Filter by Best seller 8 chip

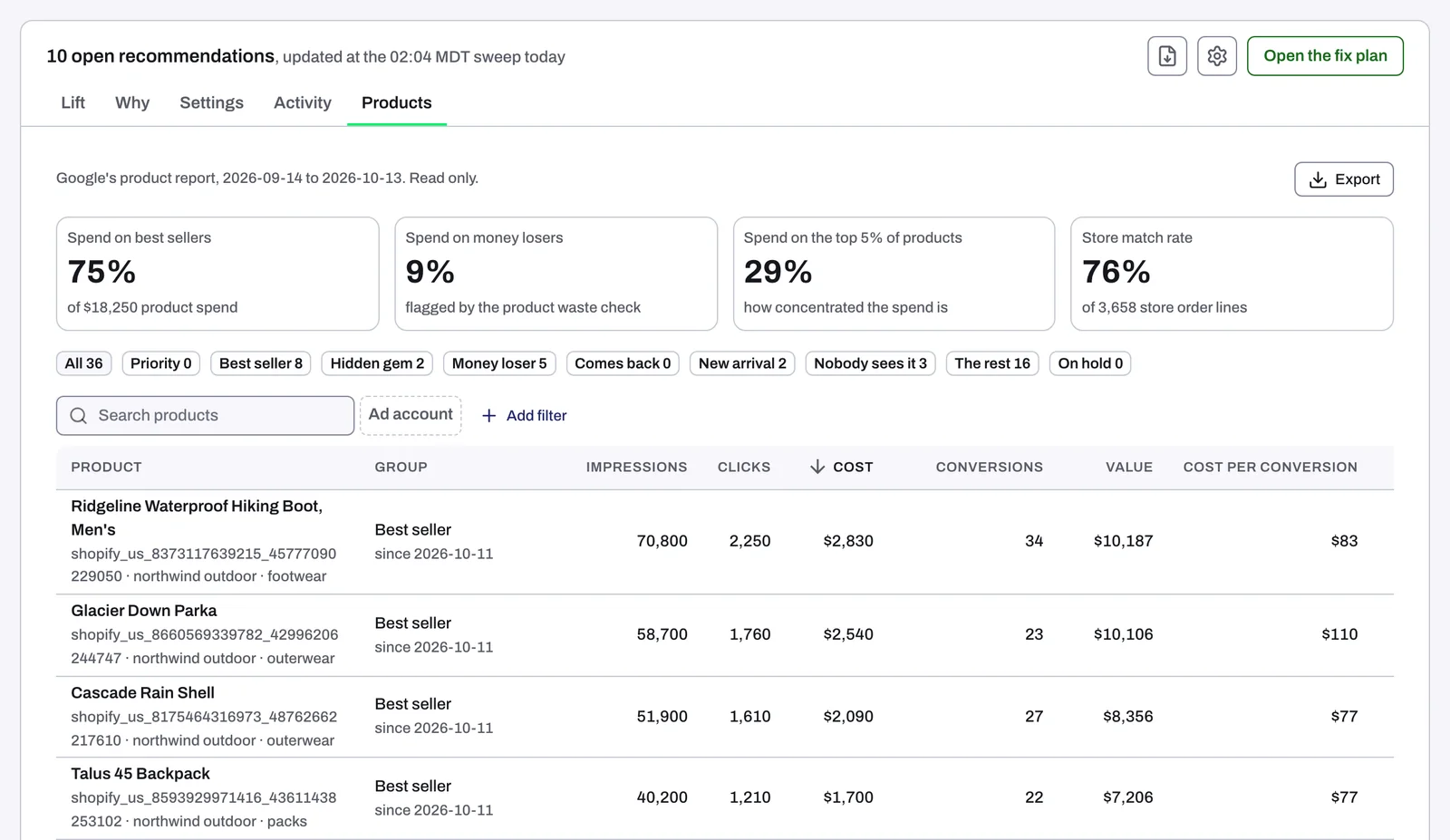(261, 363)
